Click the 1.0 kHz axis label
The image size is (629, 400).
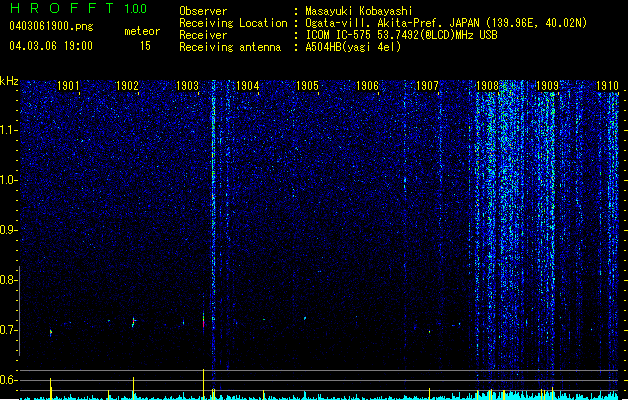[9, 180]
